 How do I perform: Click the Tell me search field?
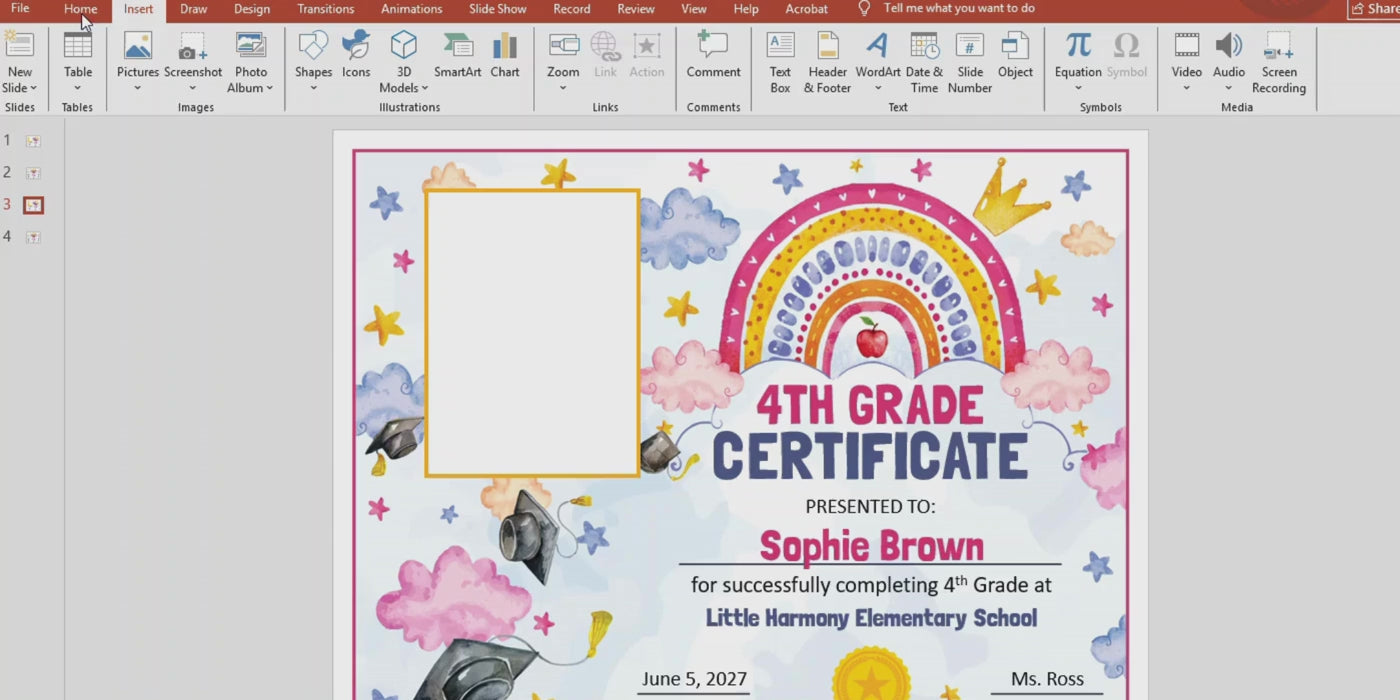click(958, 9)
